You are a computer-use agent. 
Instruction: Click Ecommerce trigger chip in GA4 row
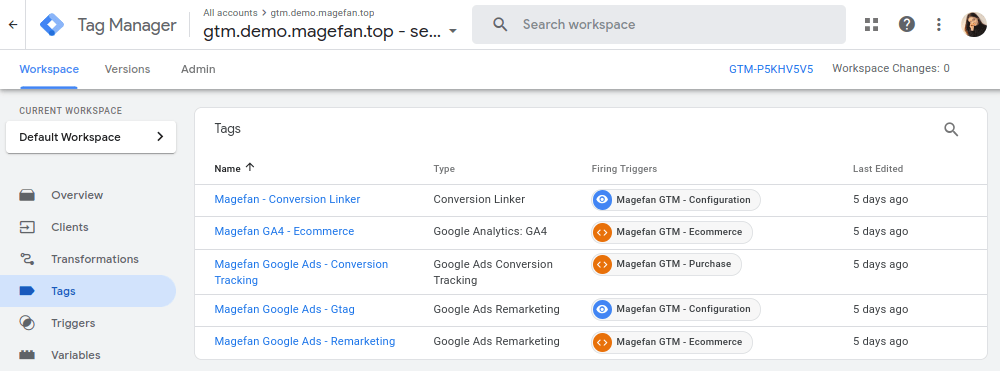(x=672, y=232)
